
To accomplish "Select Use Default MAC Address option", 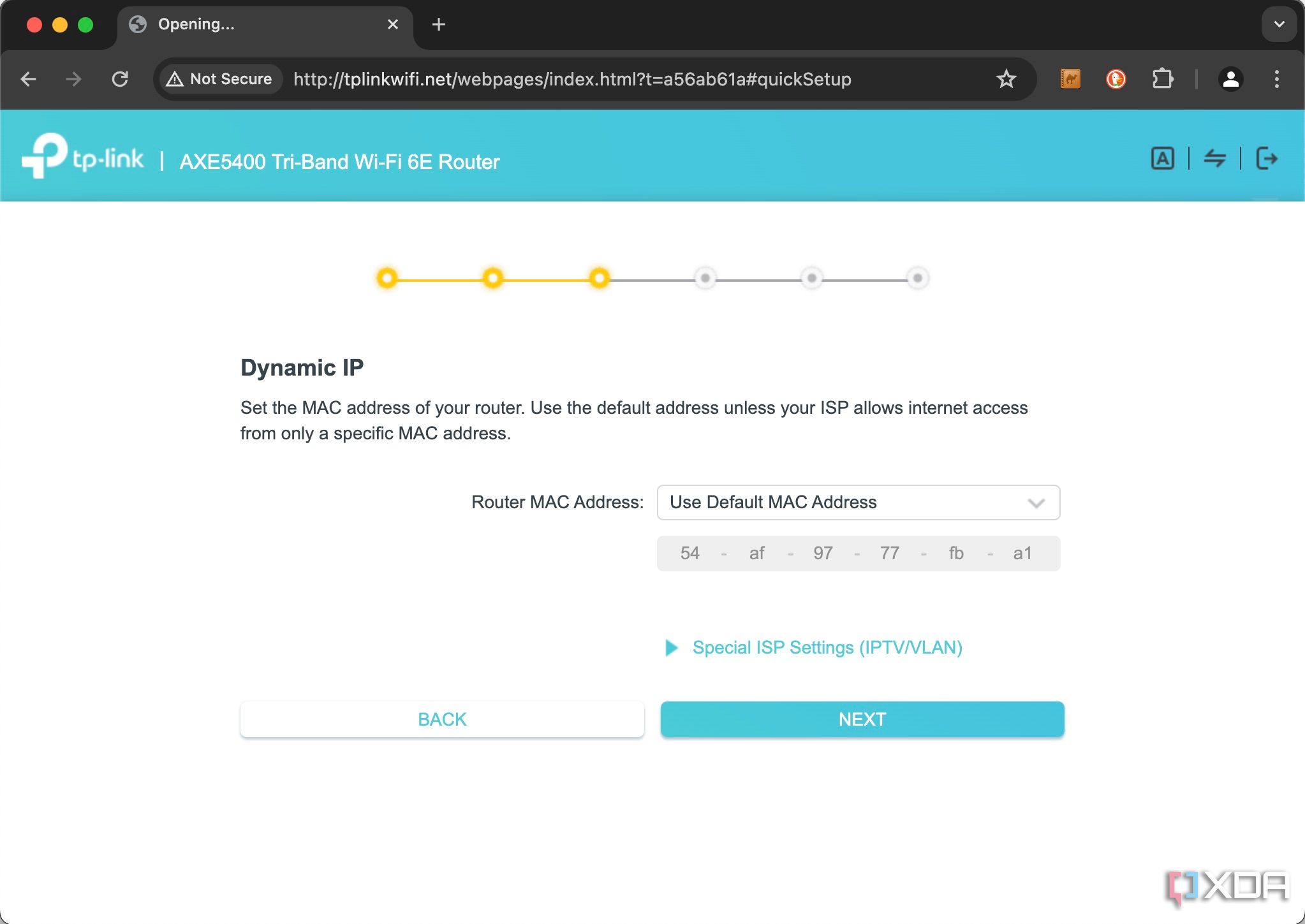I will (x=858, y=502).
